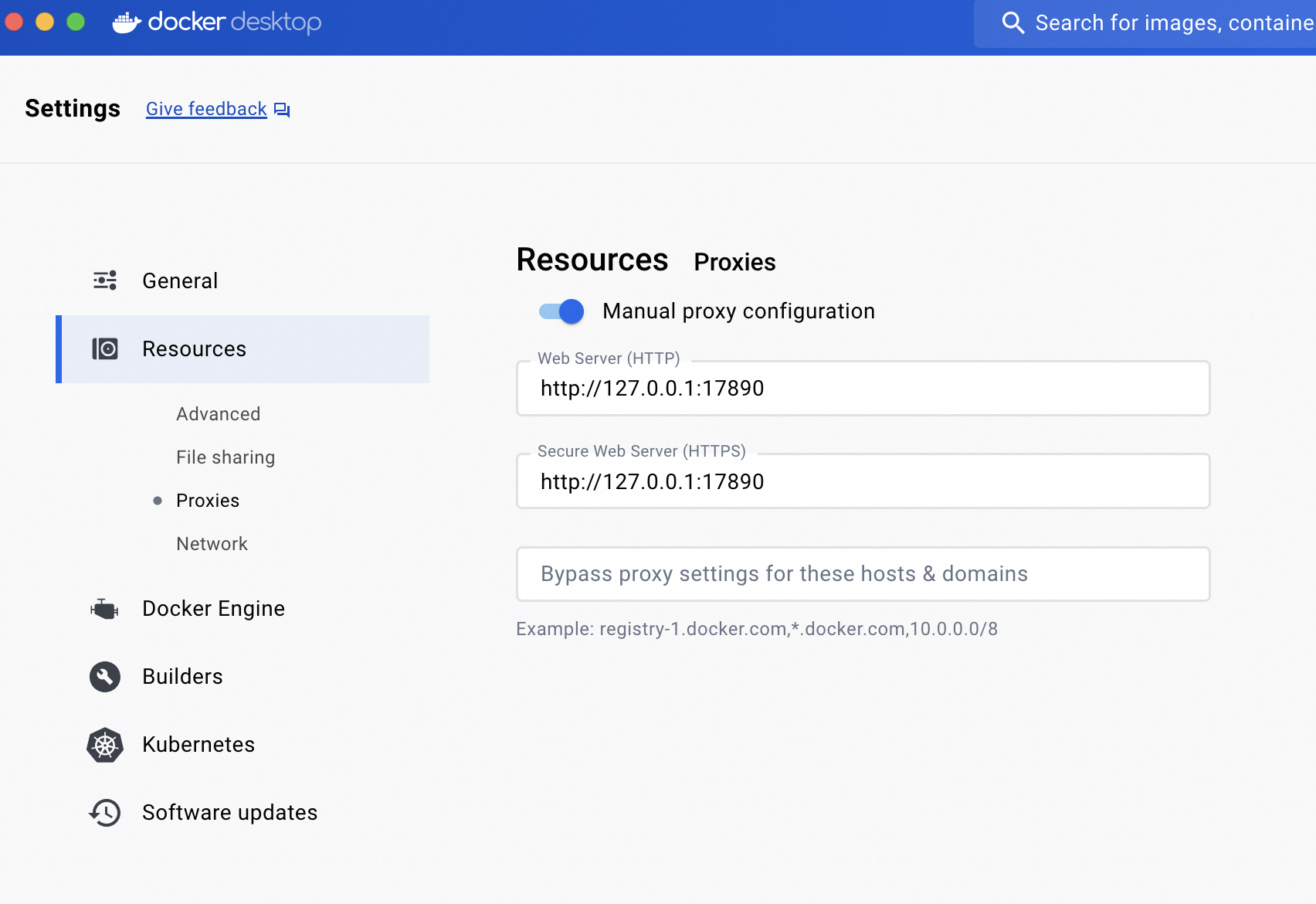Screen dimensions: 1316x904
Task: Click the General sliders icon
Action: (x=105, y=280)
